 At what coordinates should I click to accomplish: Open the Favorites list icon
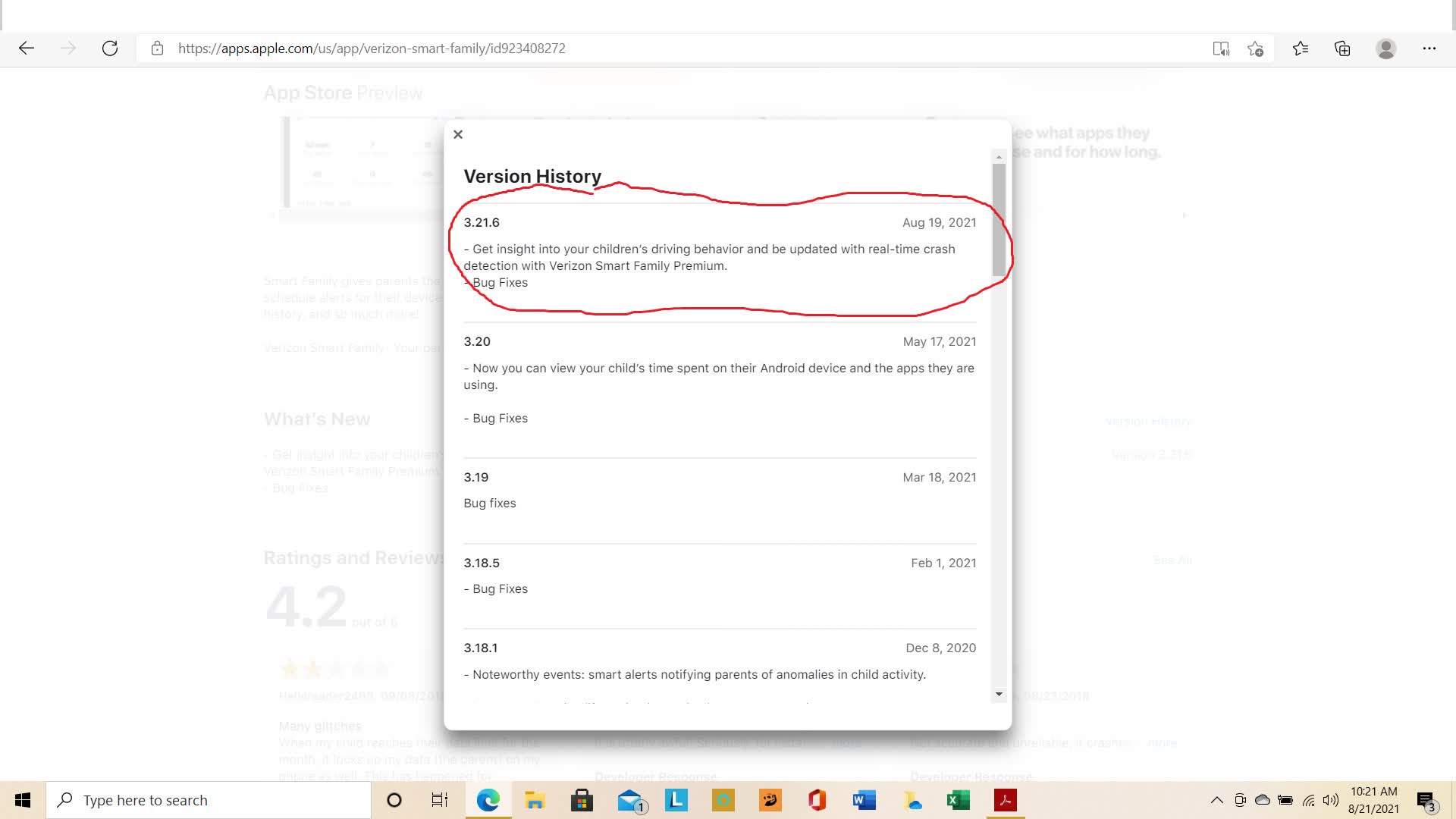(x=1301, y=49)
